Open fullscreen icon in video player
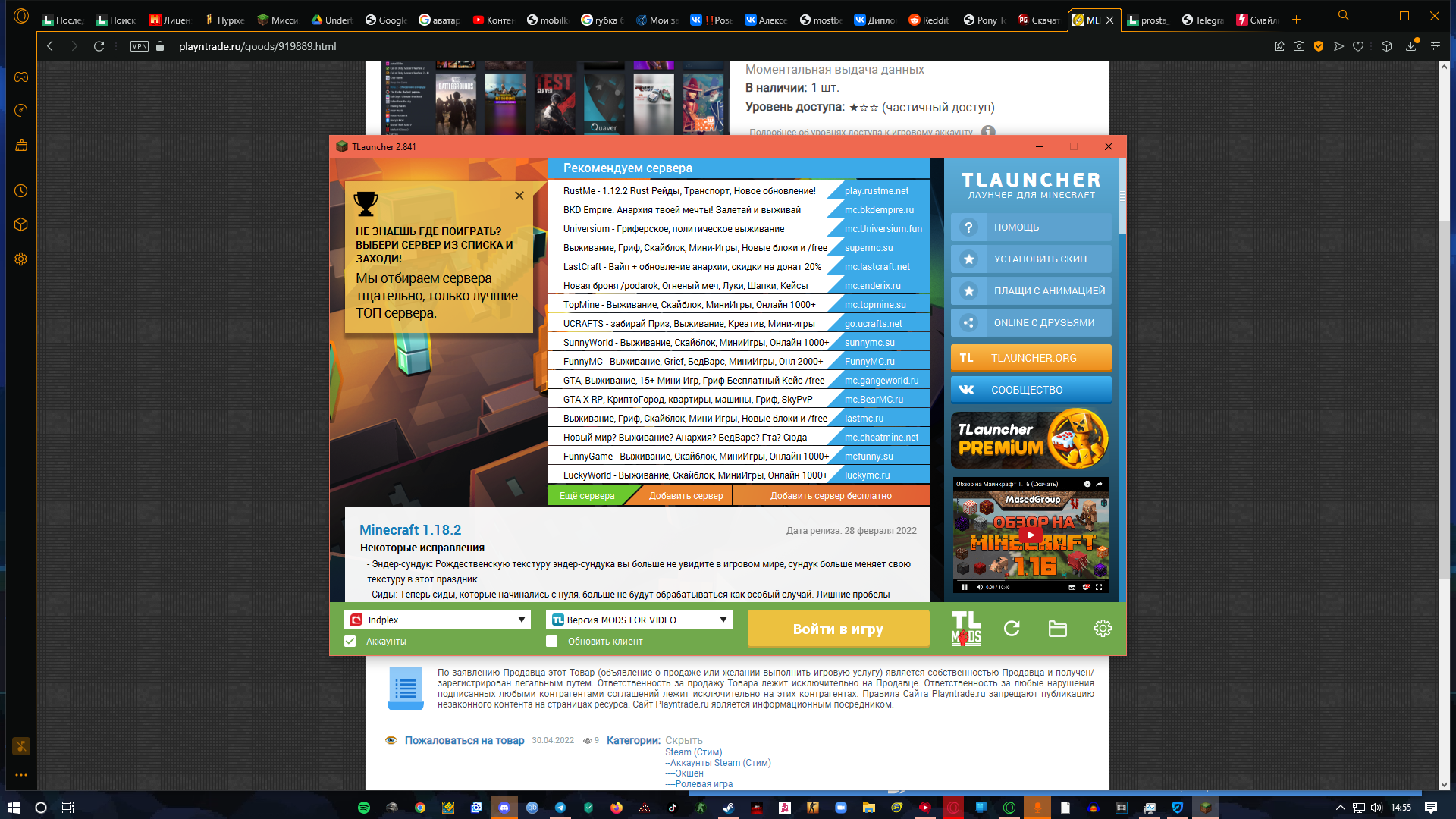 (1099, 587)
